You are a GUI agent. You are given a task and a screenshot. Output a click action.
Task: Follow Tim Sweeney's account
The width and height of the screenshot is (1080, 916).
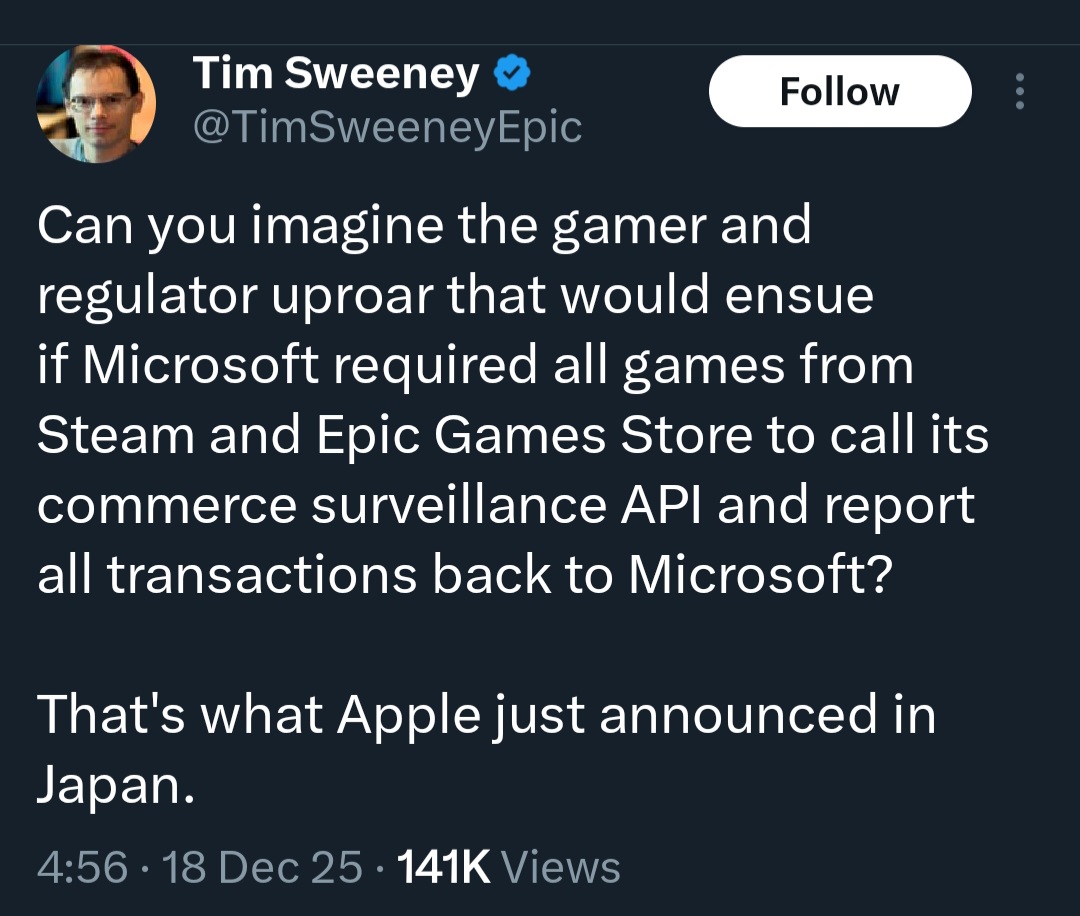point(840,91)
